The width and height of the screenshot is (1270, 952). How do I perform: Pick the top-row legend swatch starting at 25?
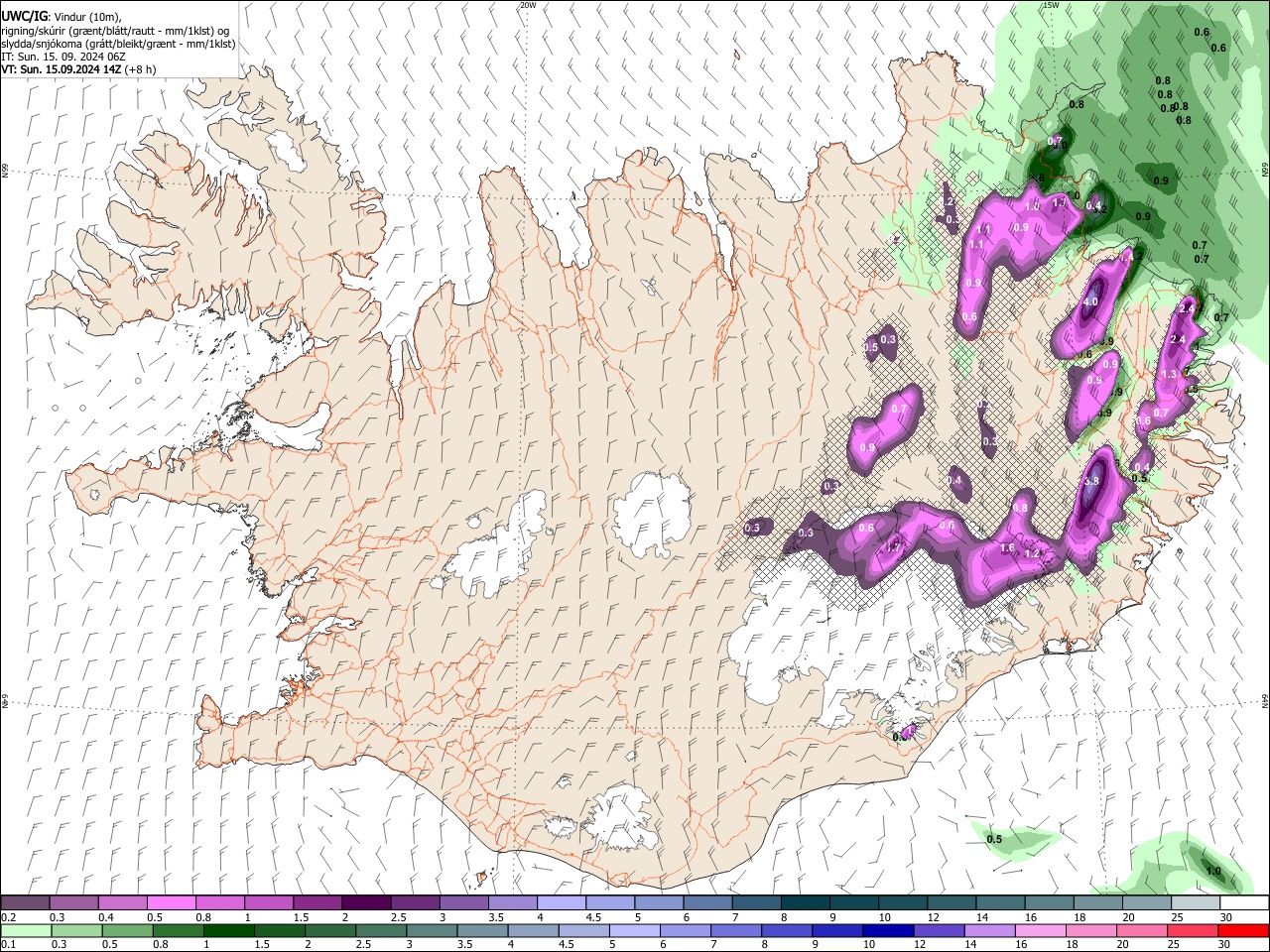point(1195,902)
